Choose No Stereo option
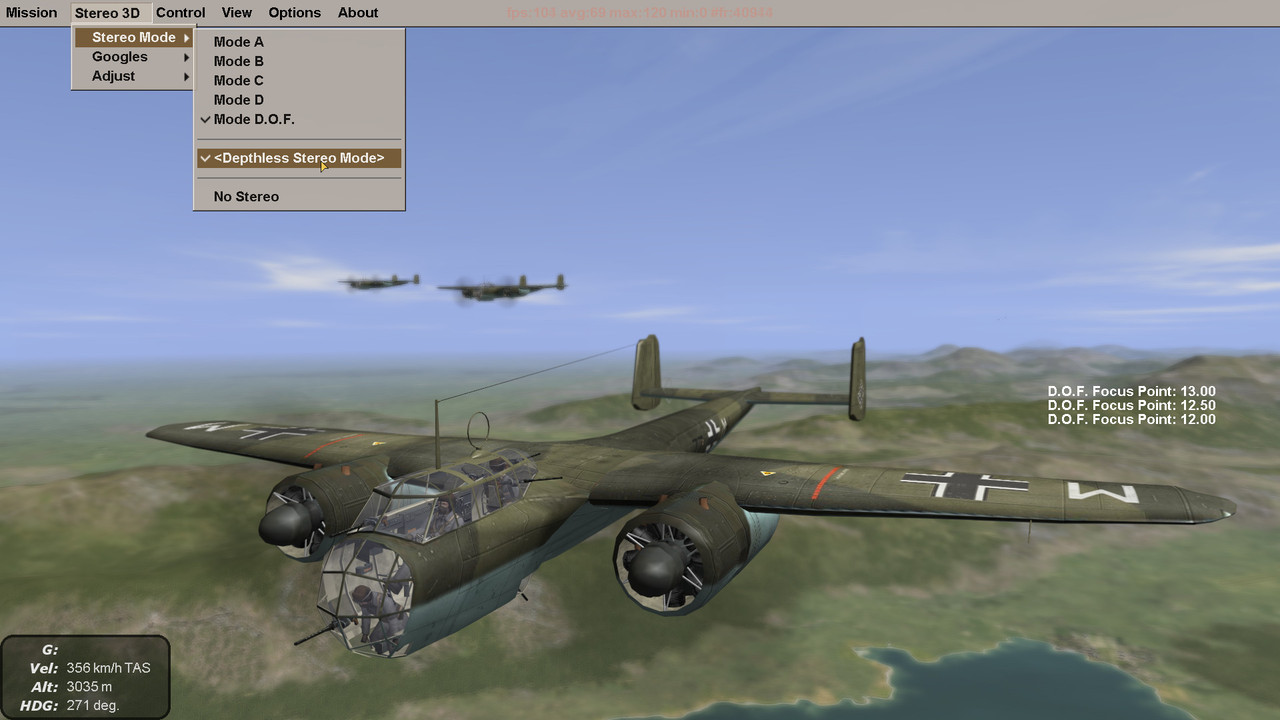Viewport: 1280px width, 720px height. point(299,197)
